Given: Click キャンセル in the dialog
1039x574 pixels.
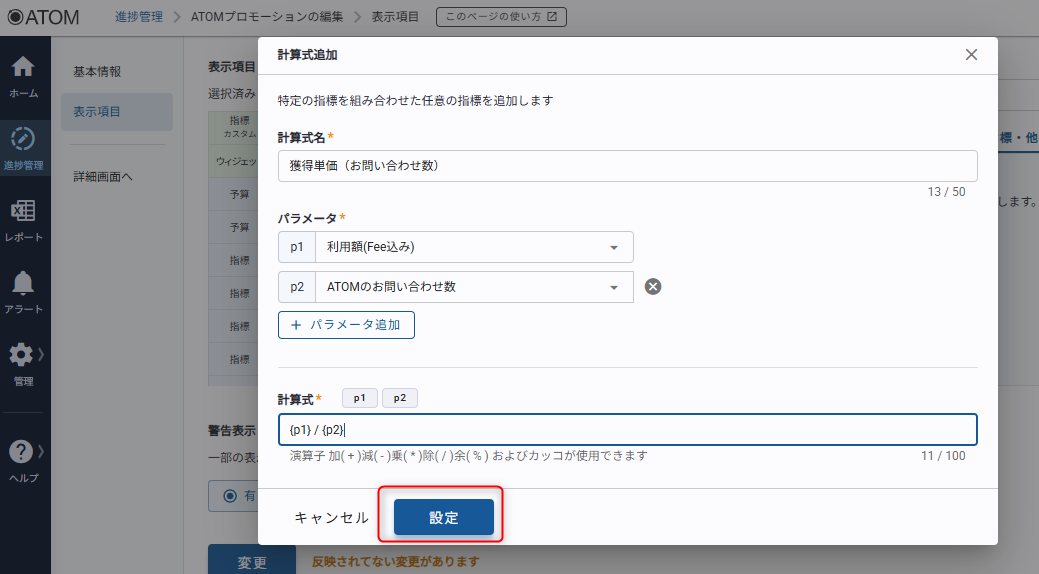Looking at the screenshot, I should (x=331, y=517).
